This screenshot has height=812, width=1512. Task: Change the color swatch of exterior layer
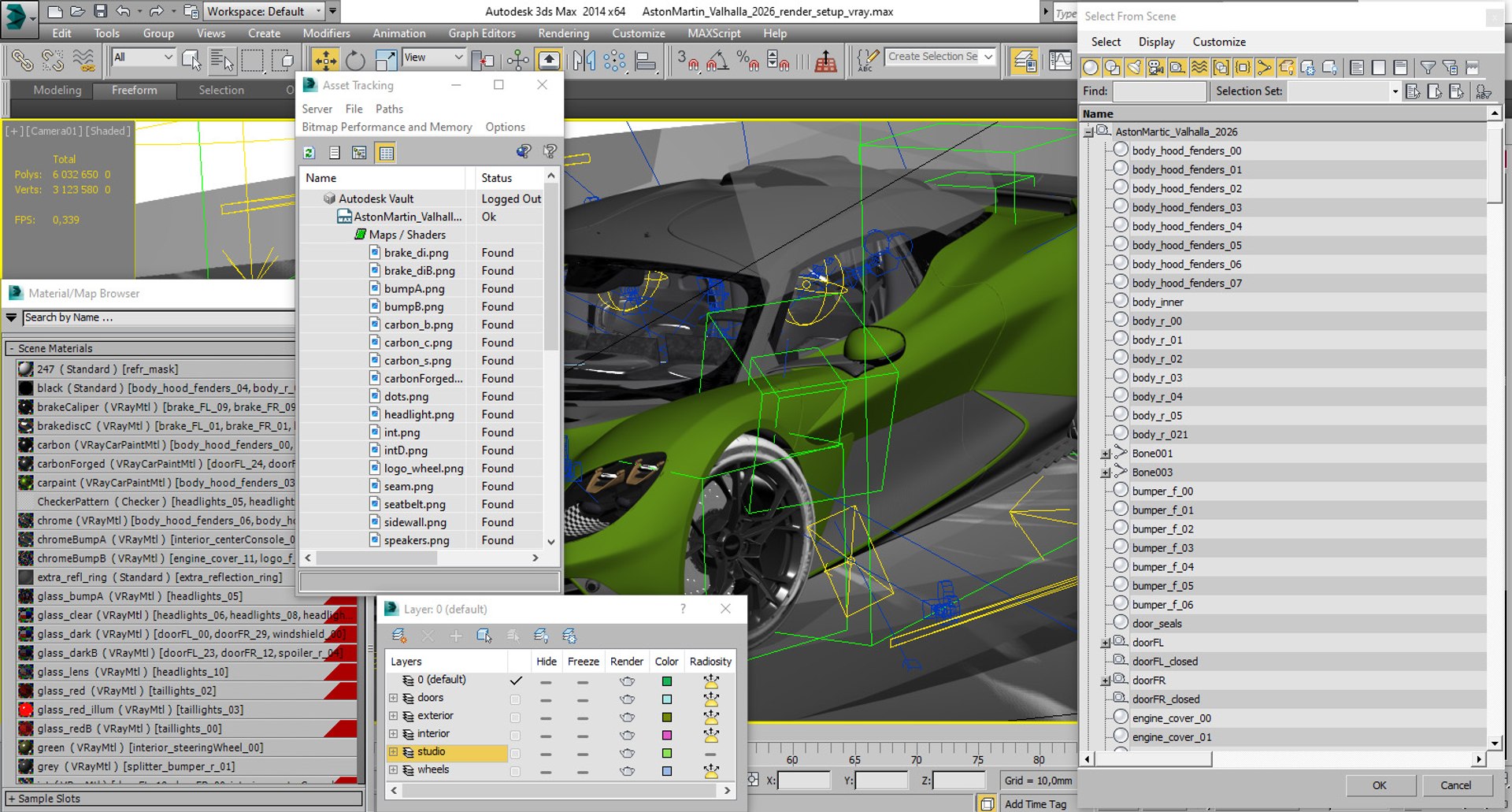tap(666, 717)
